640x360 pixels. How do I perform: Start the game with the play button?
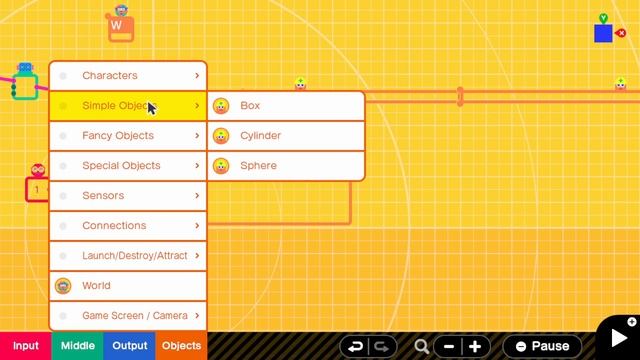pos(620,338)
